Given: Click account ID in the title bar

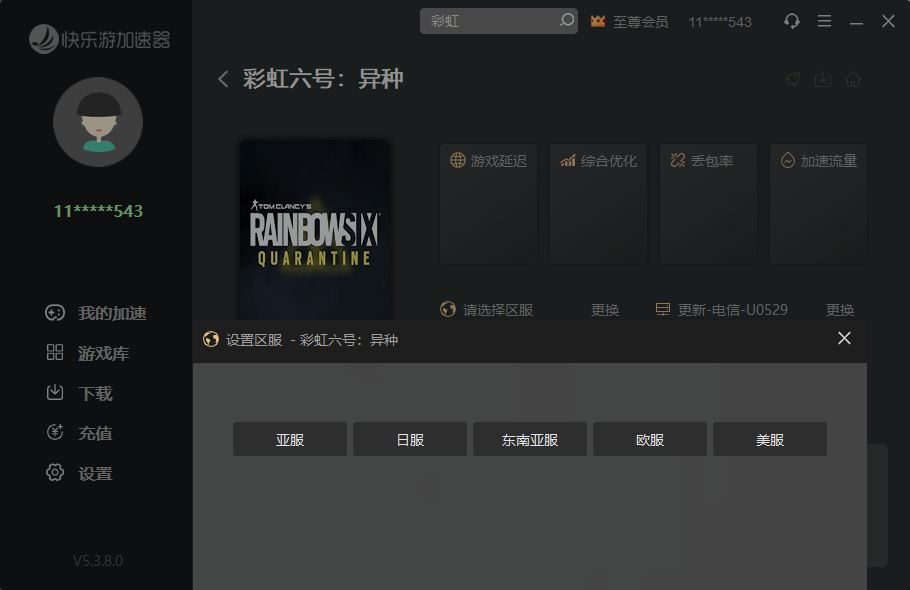Looking at the screenshot, I should pyautogui.click(x=720, y=22).
